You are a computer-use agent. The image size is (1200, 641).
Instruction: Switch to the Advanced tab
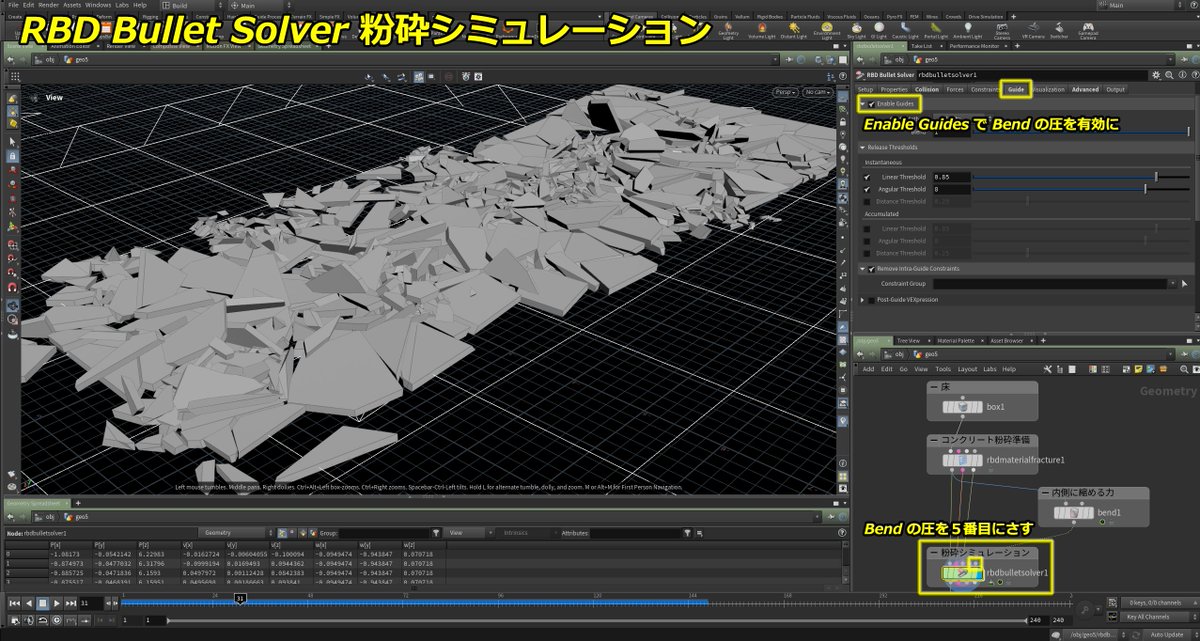[x=1085, y=89]
